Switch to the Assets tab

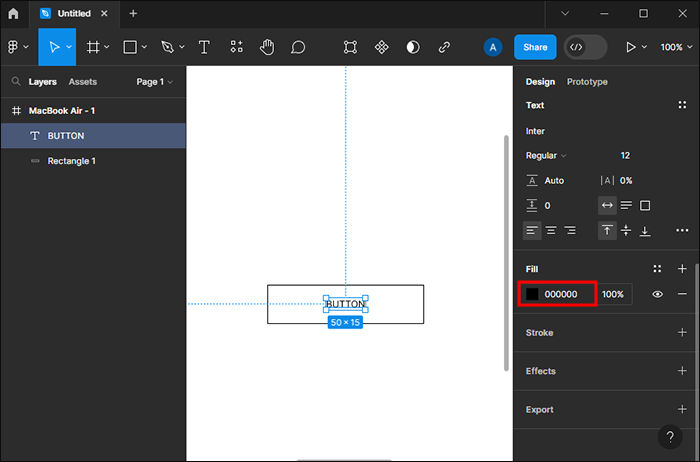[82, 82]
